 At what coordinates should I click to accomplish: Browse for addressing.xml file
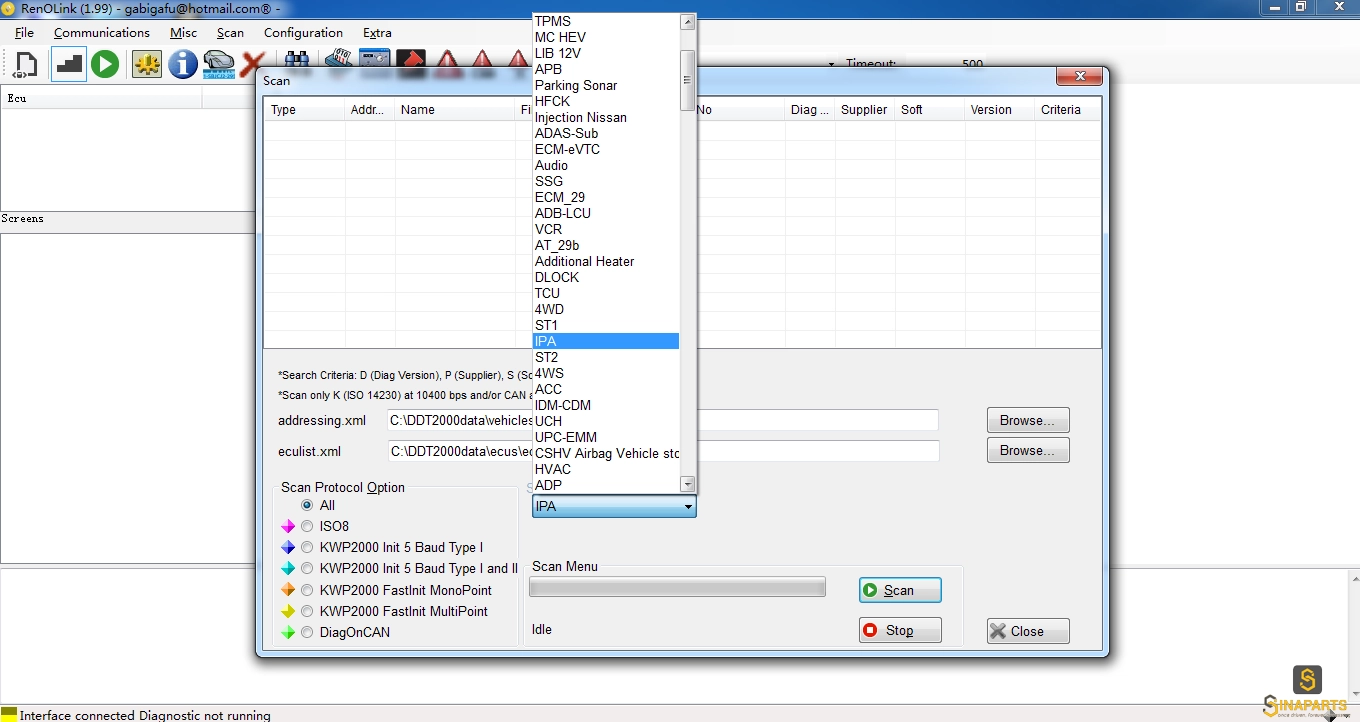(x=1028, y=420)
